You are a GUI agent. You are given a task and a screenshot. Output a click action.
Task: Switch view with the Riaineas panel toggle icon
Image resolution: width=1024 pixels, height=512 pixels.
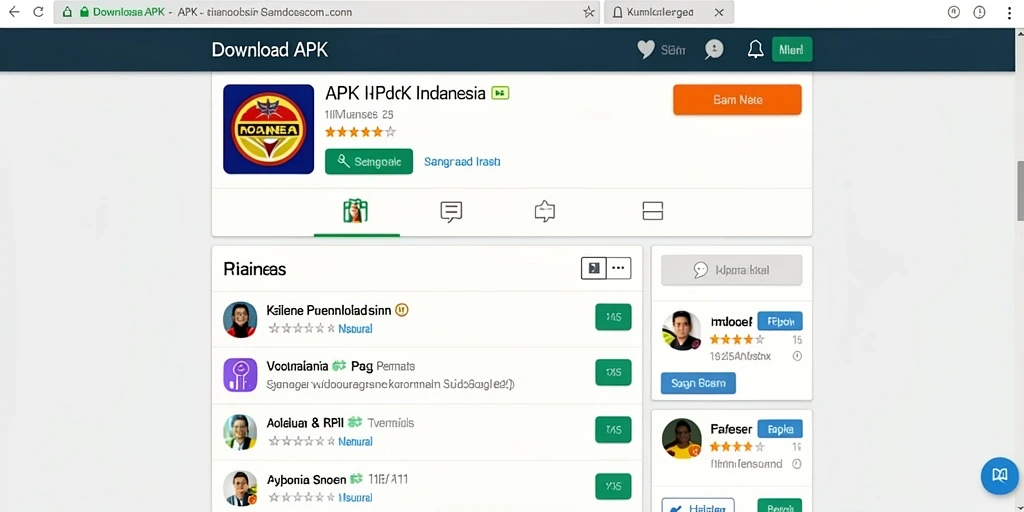[x=594, y=268]
